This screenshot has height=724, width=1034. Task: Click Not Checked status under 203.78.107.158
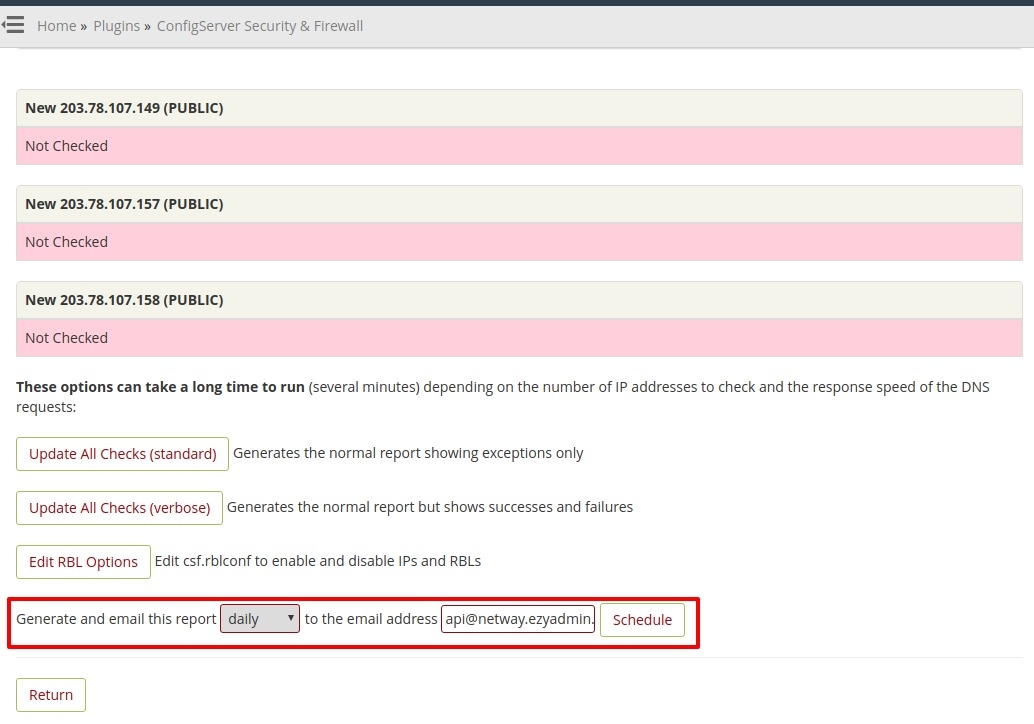(66, 338)
